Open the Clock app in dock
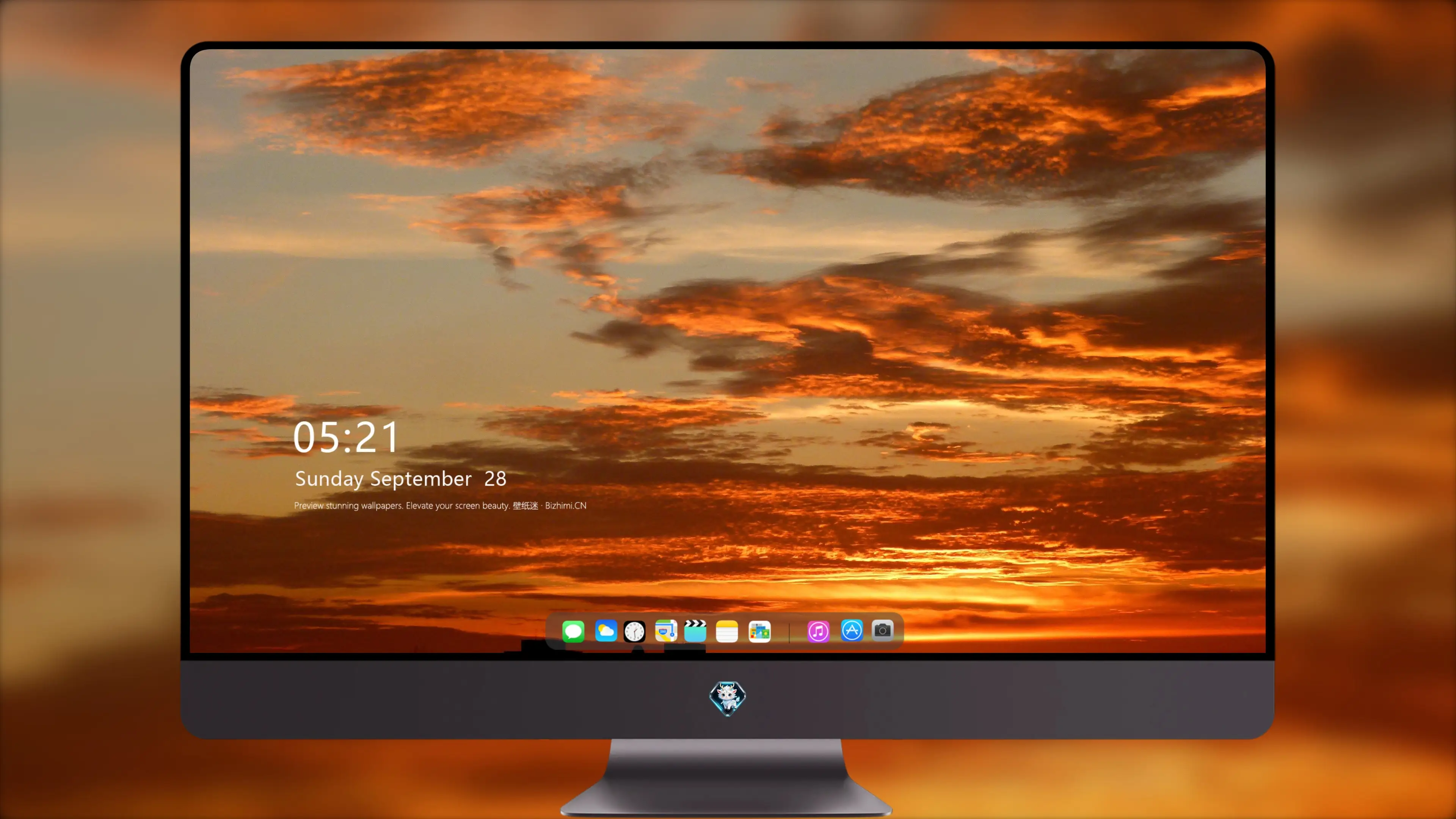The image size is (1456, 819). coord(634,631)
